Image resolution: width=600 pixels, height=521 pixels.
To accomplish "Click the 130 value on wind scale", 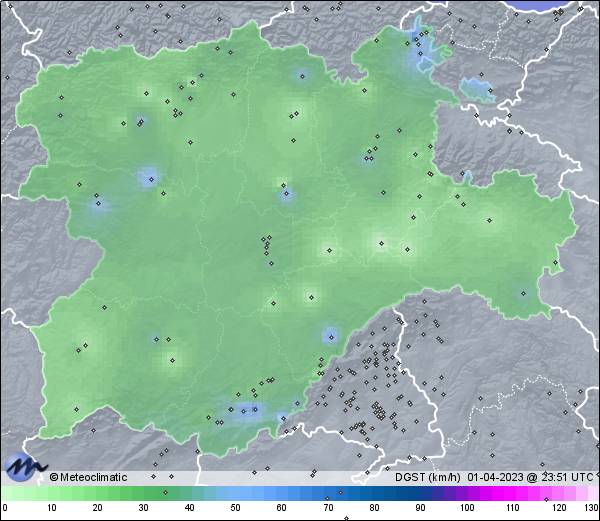I will 592,508.
